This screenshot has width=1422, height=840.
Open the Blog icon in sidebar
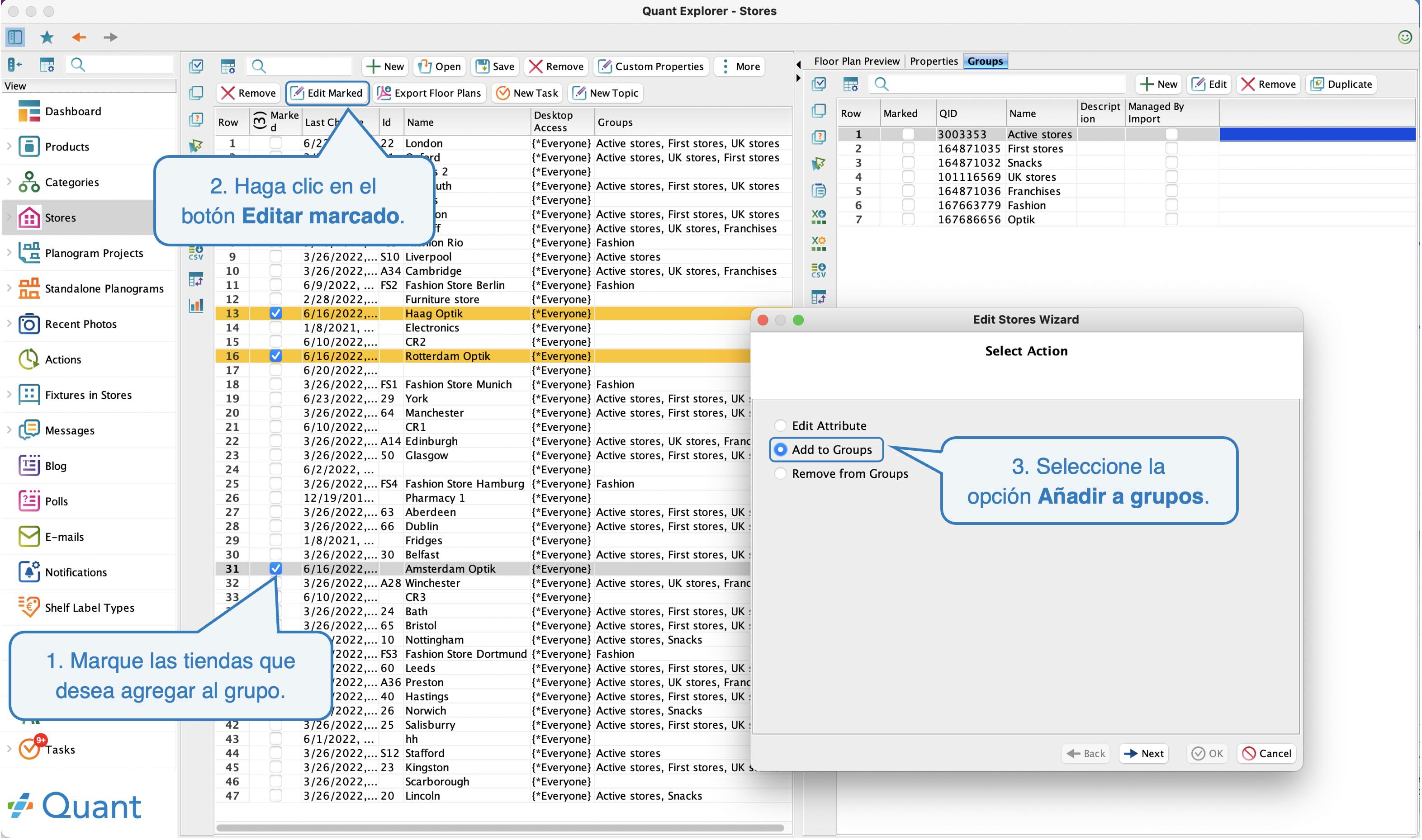click(x=29, y=466)
